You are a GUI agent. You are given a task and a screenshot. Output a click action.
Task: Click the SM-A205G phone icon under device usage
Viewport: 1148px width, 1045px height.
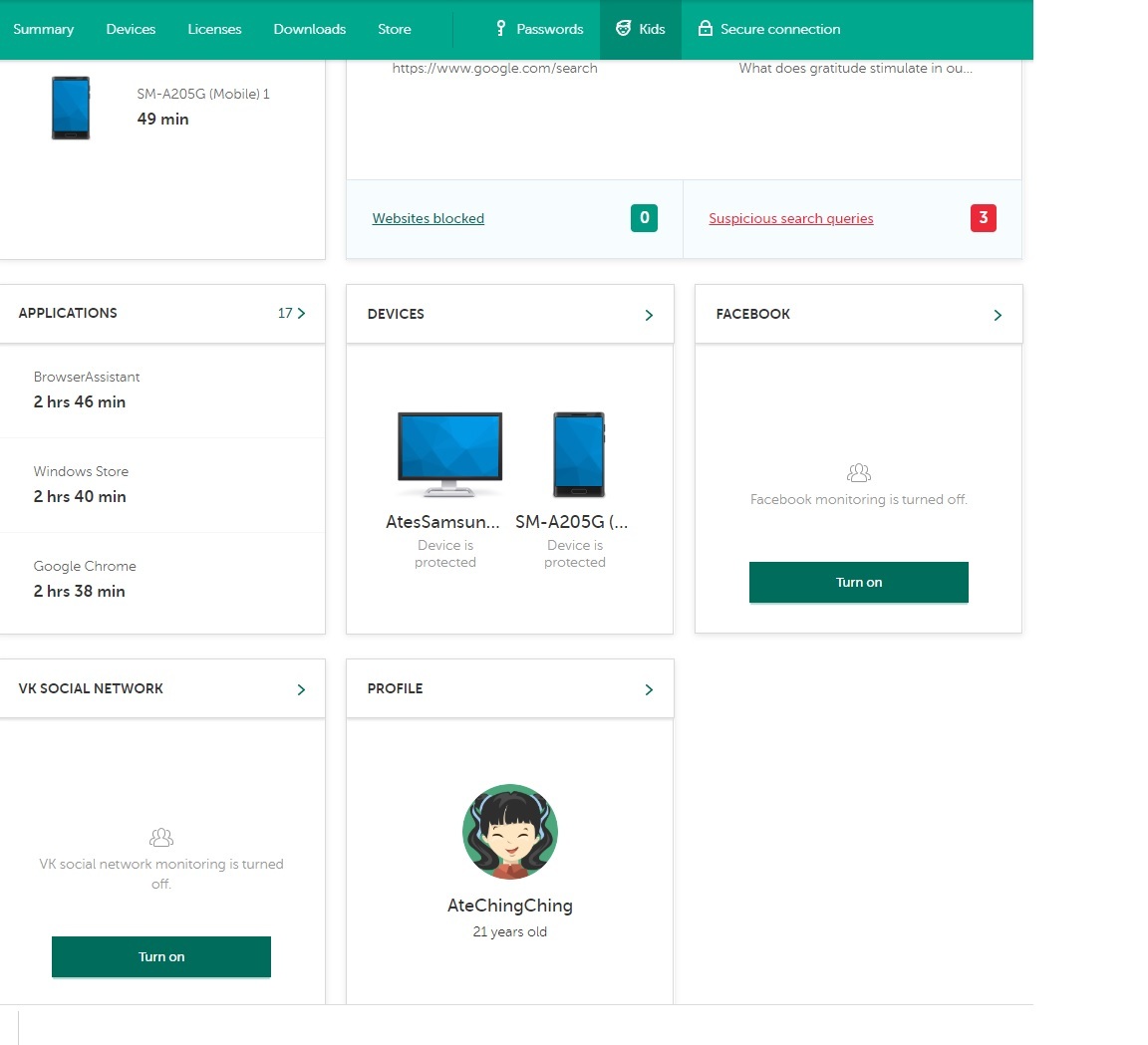[71, 108]
